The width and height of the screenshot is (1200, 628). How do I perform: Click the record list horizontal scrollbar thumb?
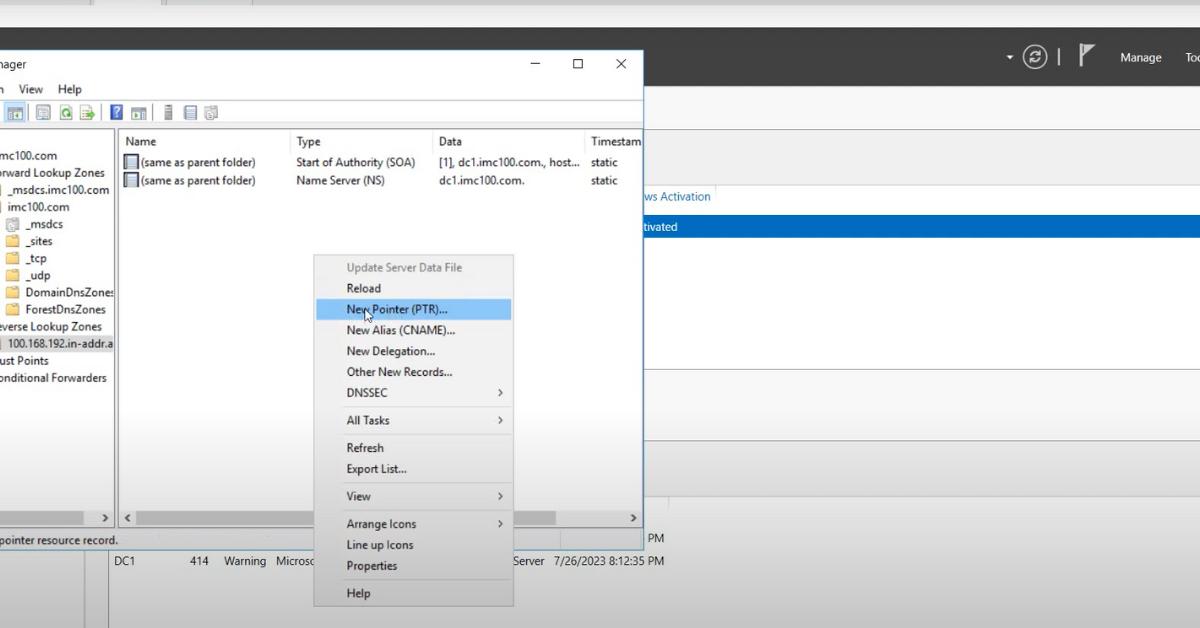[346, 518]
